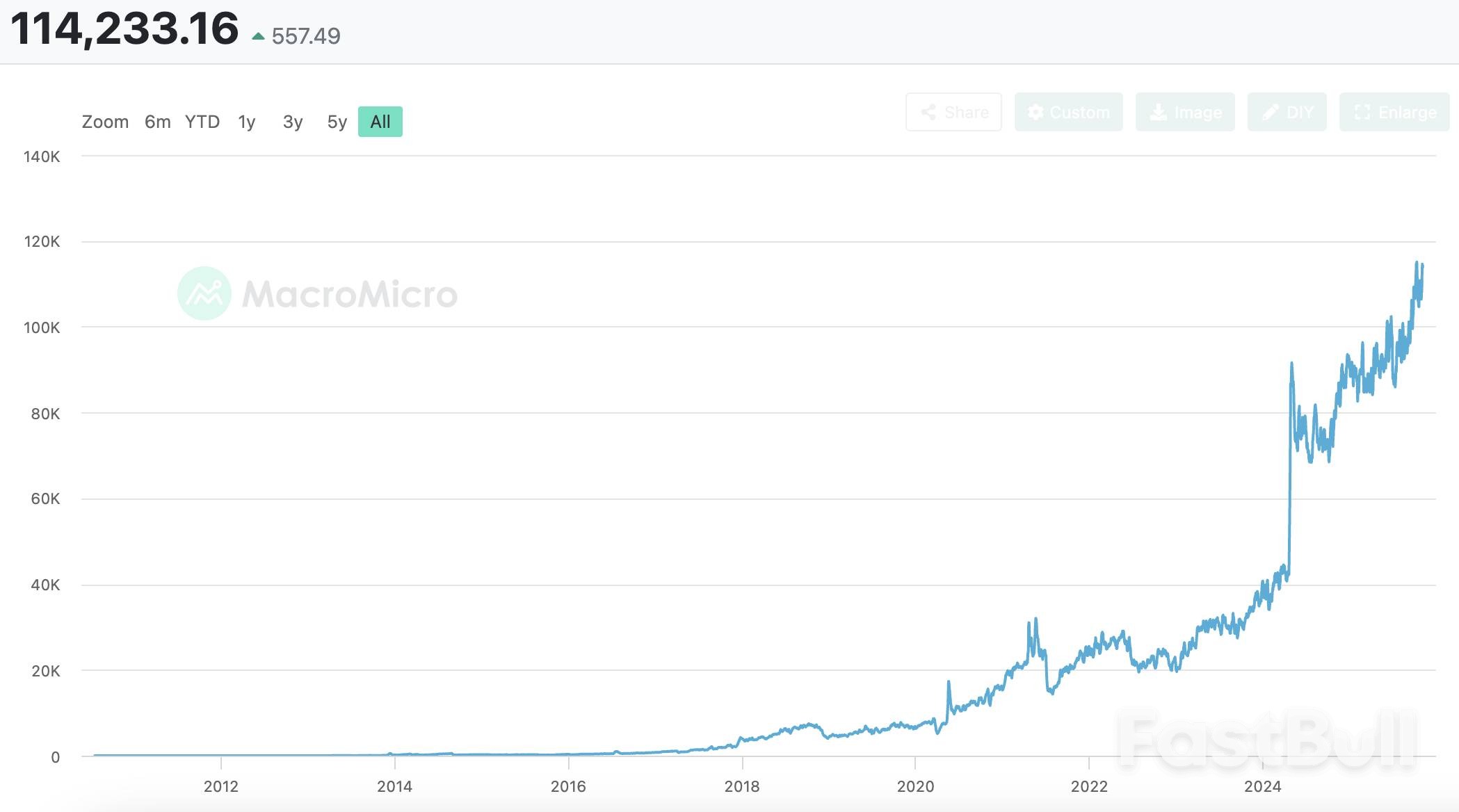The height and width of the screenshot is (812, 1459).
Task: Click the Zoom label beside range options
Action: pyautogui.click(x=105, y=122)
